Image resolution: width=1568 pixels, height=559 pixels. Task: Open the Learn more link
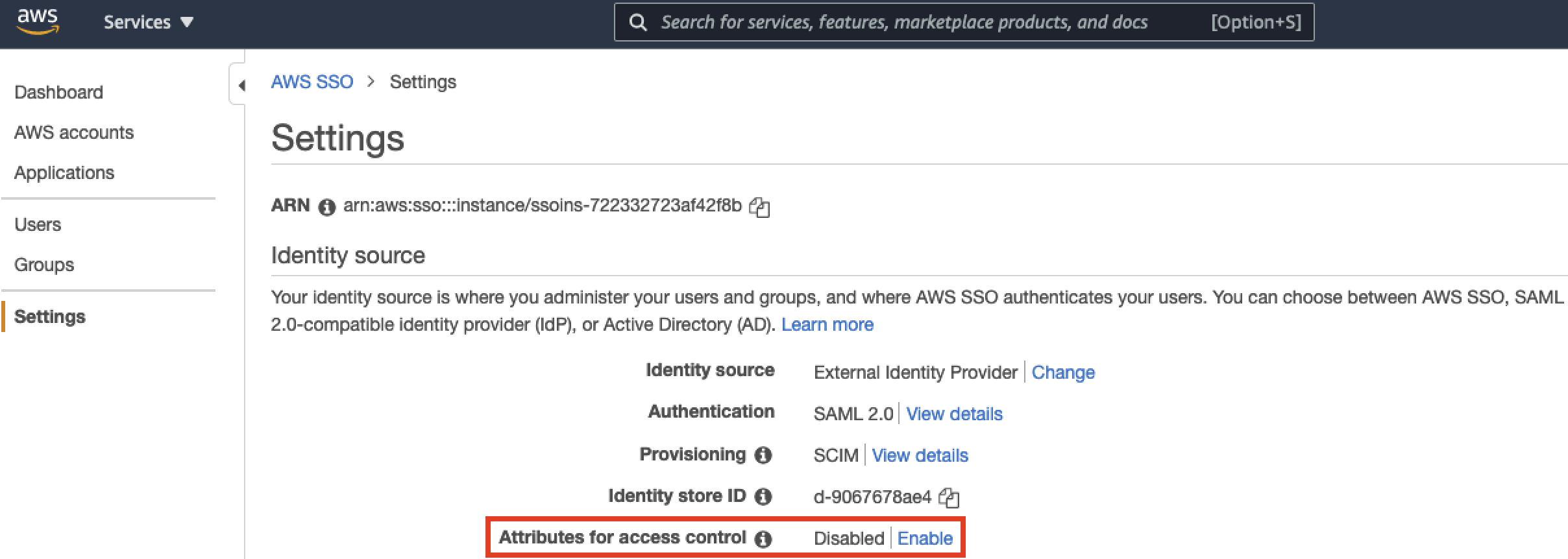827,324
